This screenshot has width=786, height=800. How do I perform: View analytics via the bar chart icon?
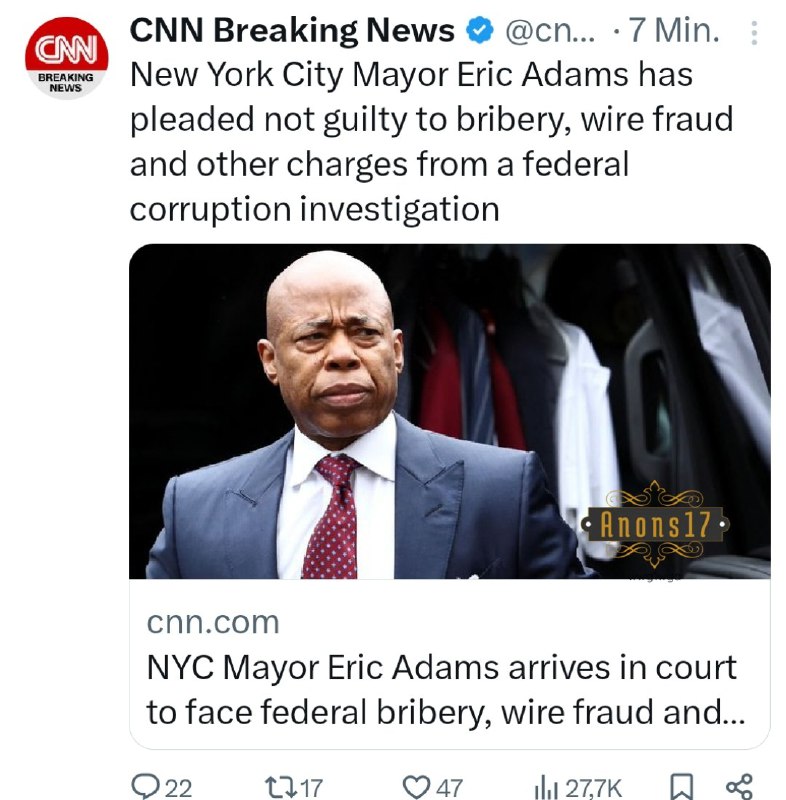pos(546,787)
